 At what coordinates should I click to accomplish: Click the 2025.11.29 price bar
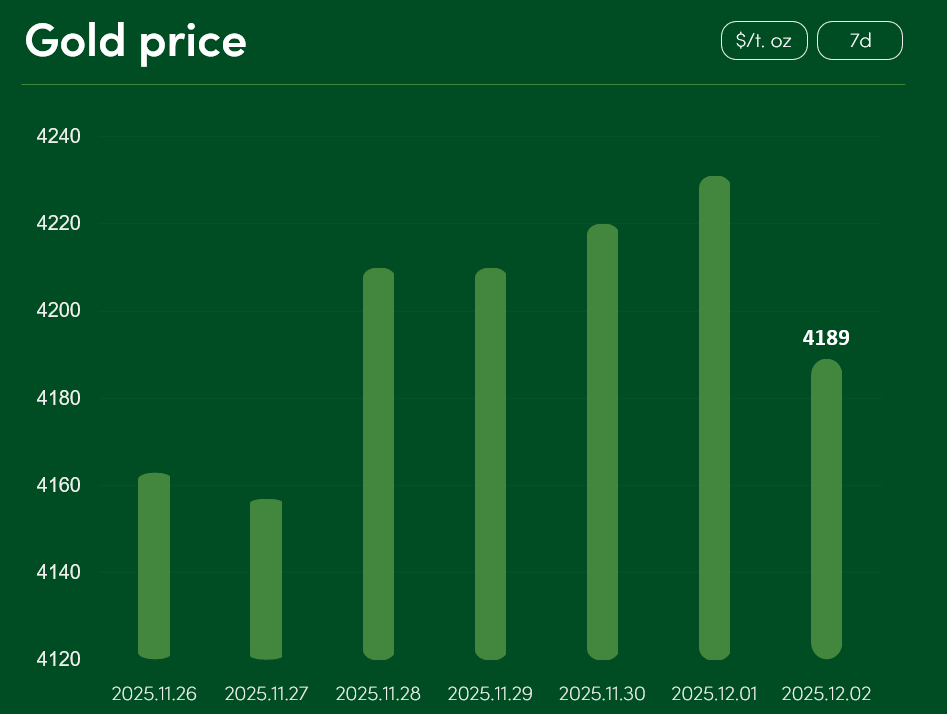[x=490, y=464]
